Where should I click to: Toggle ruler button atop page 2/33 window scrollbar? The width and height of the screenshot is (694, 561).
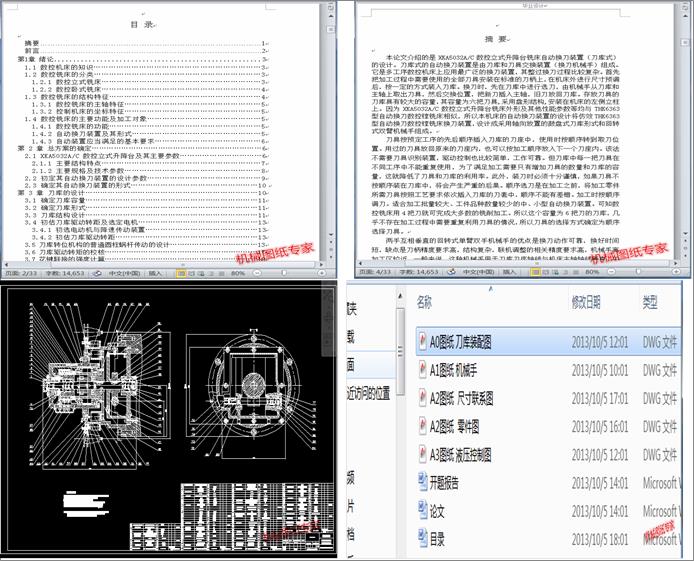click(330, 8)
